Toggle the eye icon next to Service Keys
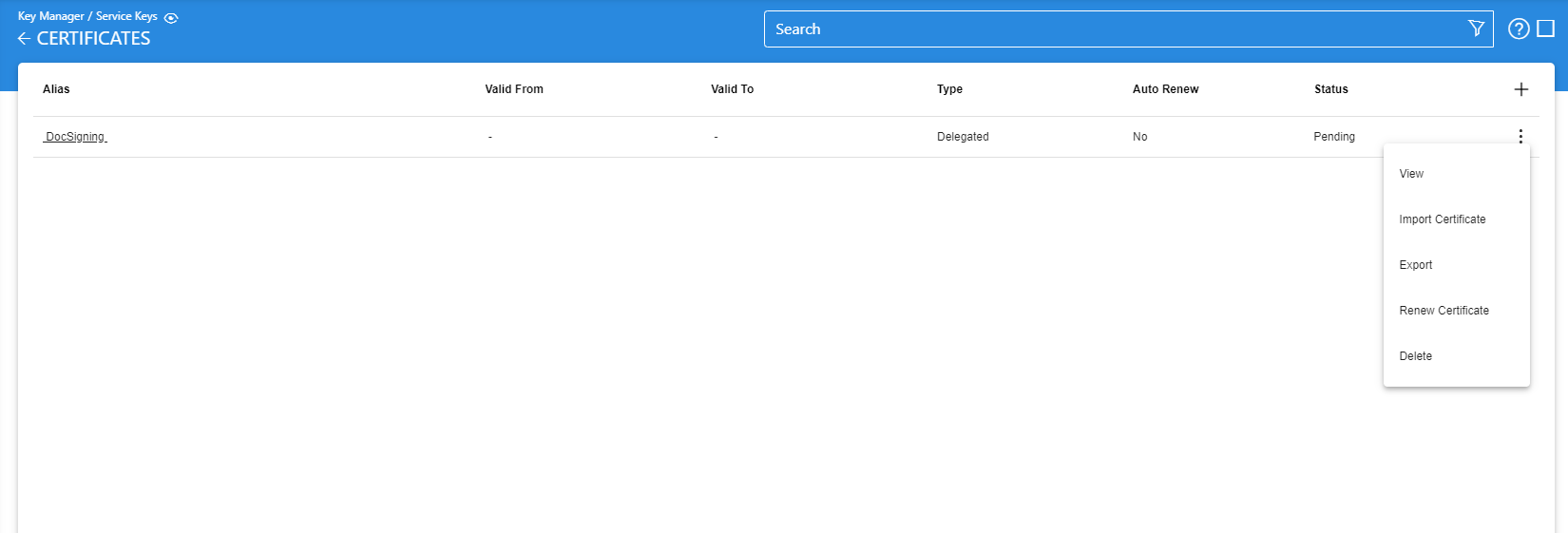The image size is (1568, 533). click(x=171, y=18)
